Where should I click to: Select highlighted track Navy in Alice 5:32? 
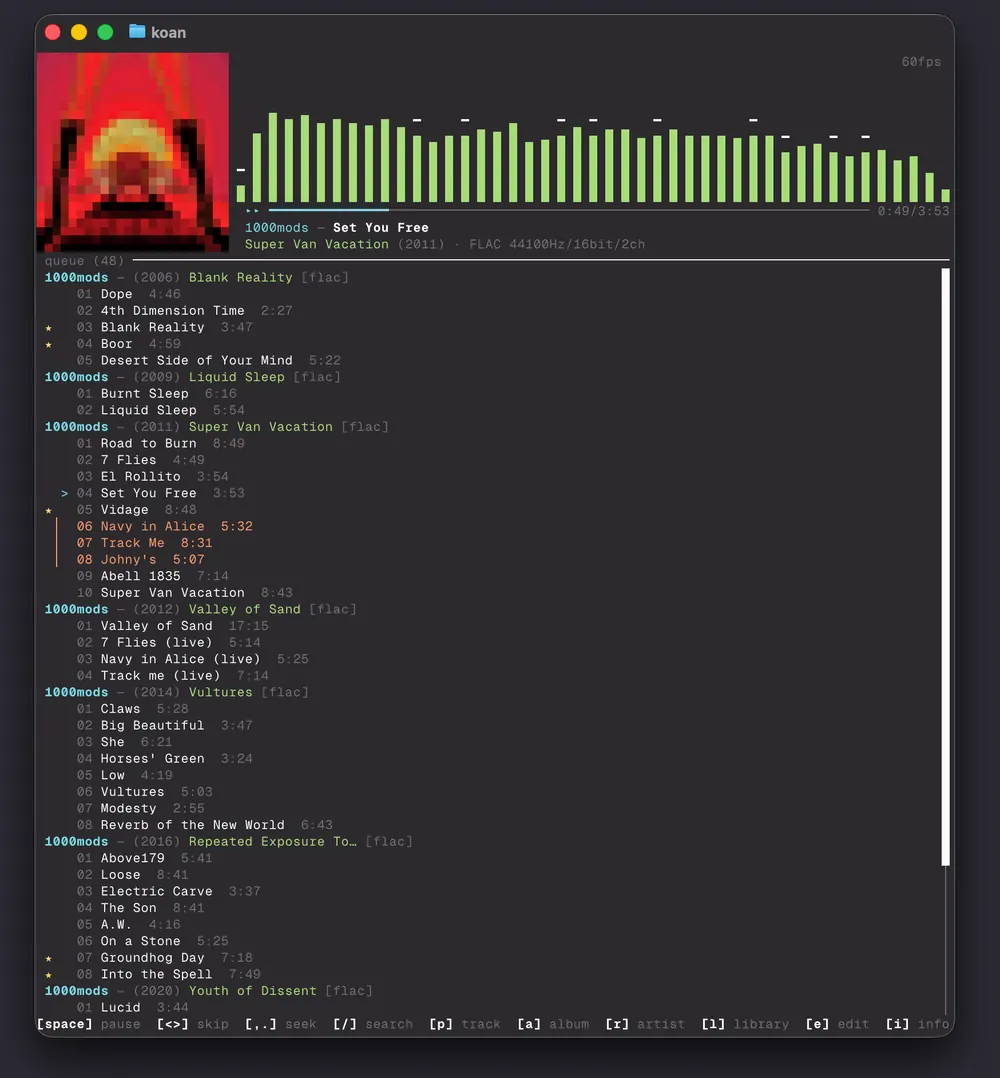164,526
